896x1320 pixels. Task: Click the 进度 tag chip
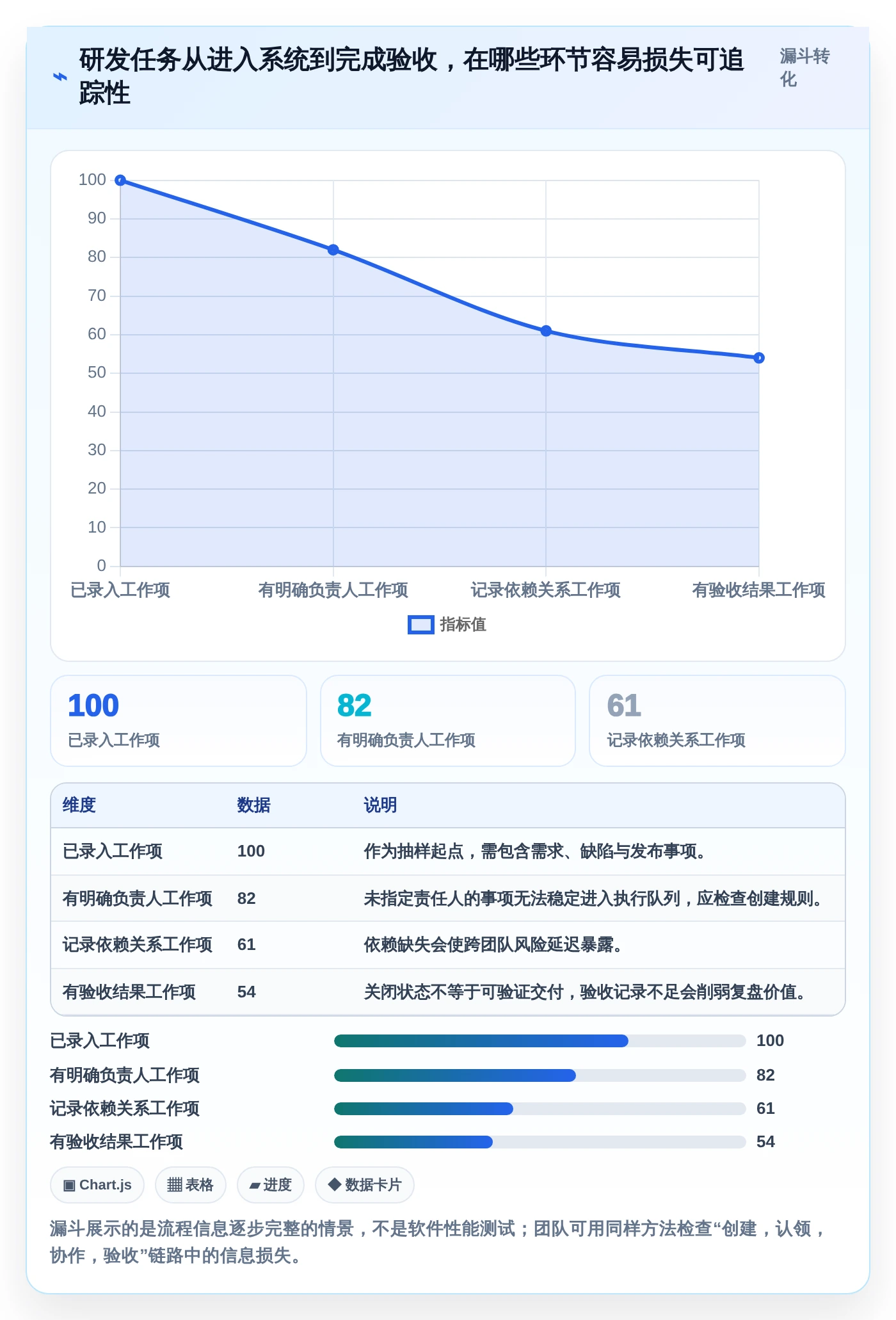271,1186
